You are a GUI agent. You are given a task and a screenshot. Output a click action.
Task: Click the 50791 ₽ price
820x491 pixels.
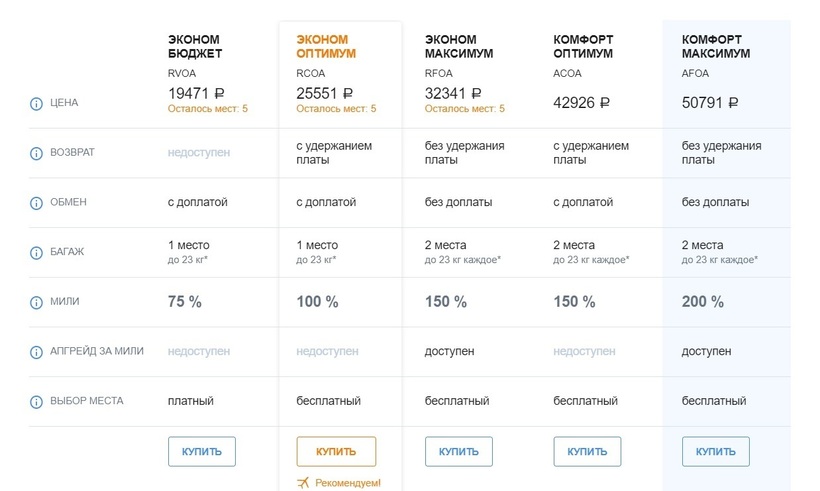pyautogui.click(x=710, y=102)
